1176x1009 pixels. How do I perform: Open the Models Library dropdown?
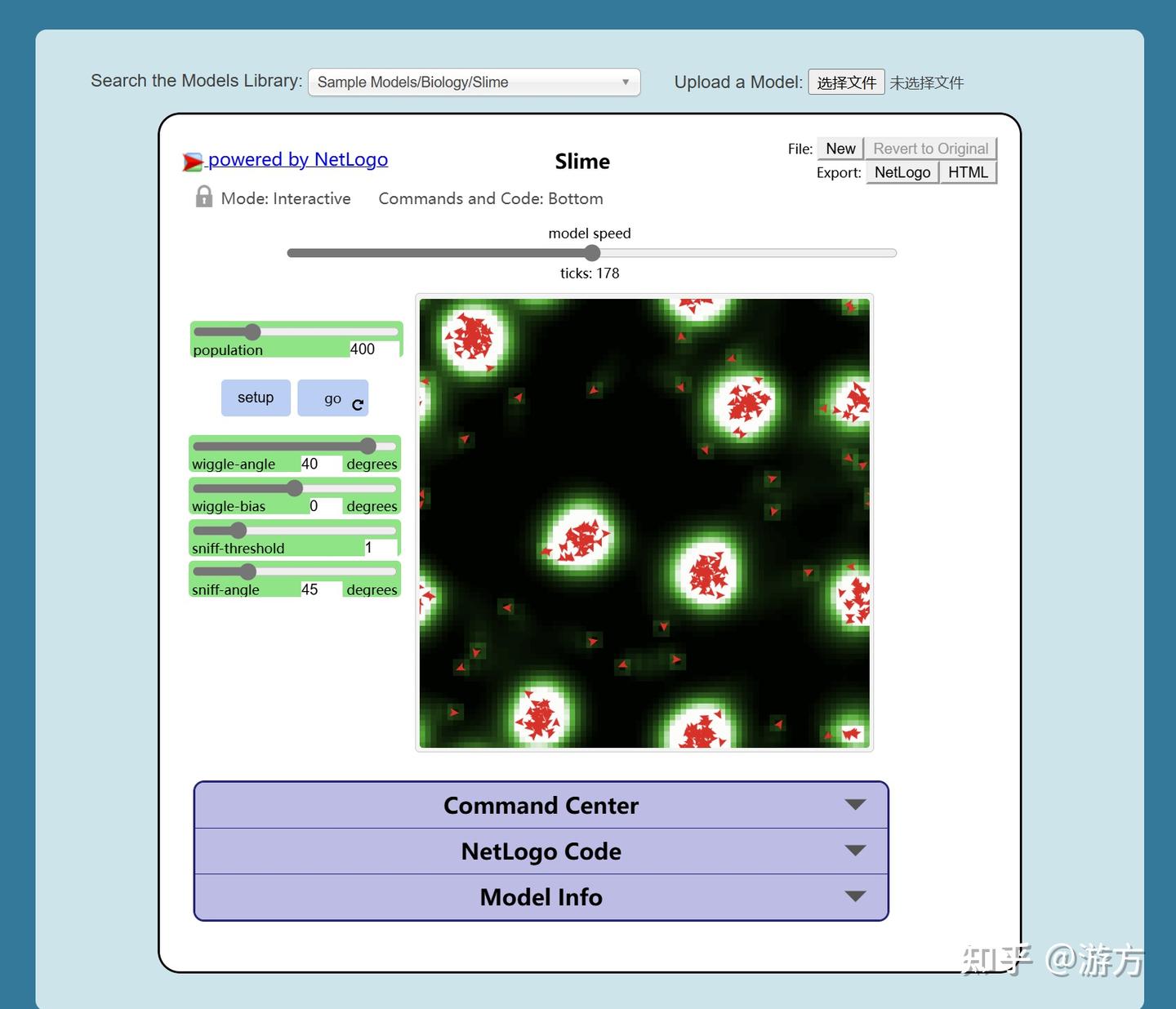coord(474,82)
